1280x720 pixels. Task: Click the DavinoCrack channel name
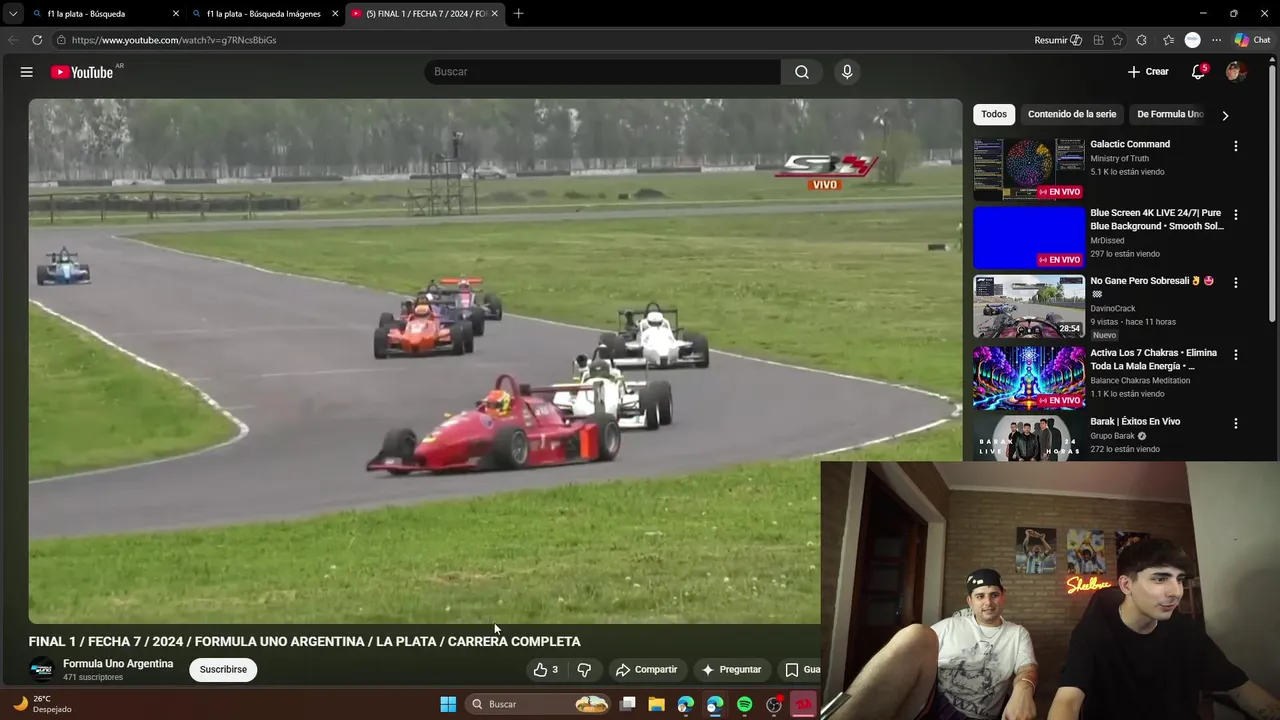(x=1113, y=309)
